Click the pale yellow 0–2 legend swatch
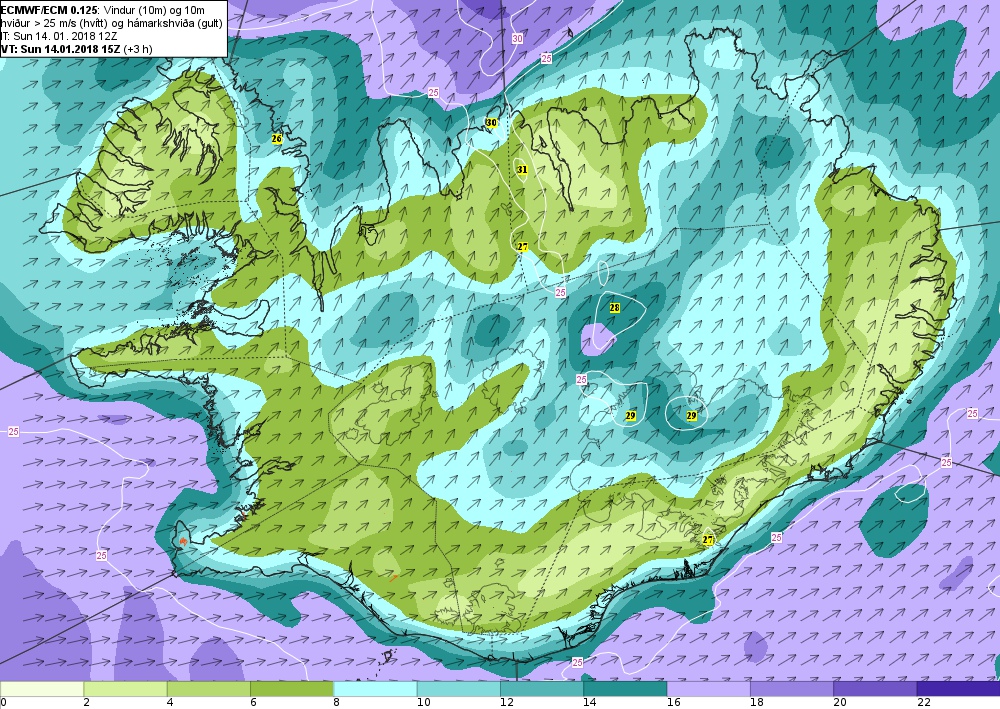1000x709 pixels. tap(42, 689)
